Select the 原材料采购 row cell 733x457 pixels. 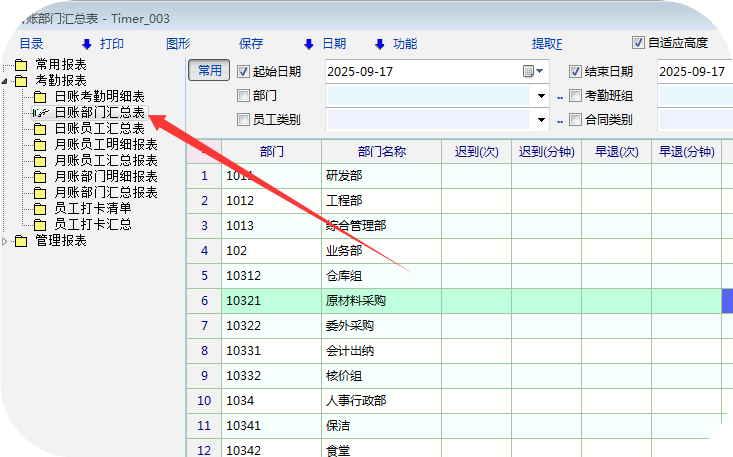[x=380, y=300]
